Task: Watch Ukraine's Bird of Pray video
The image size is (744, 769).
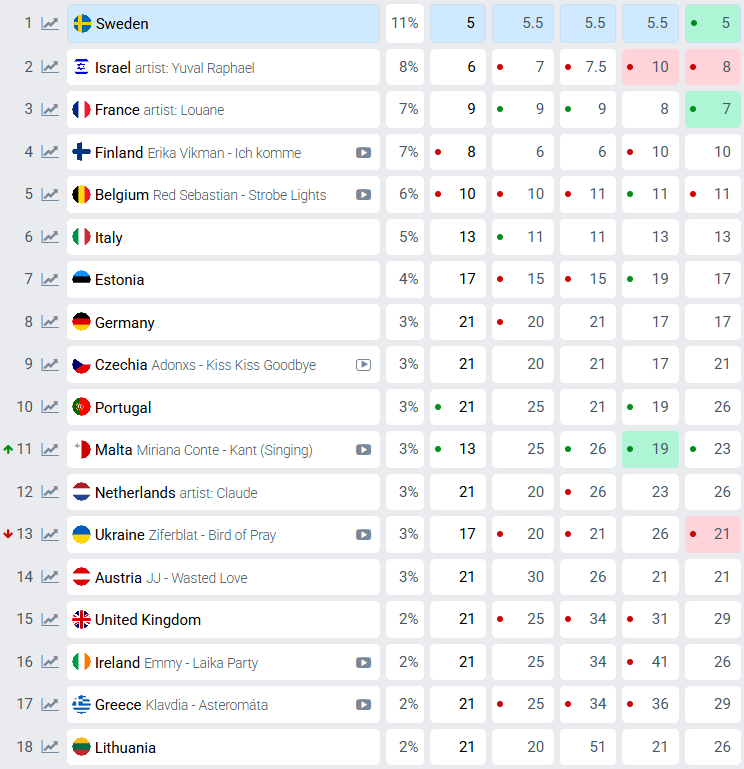Action: (x=363, y=535)
